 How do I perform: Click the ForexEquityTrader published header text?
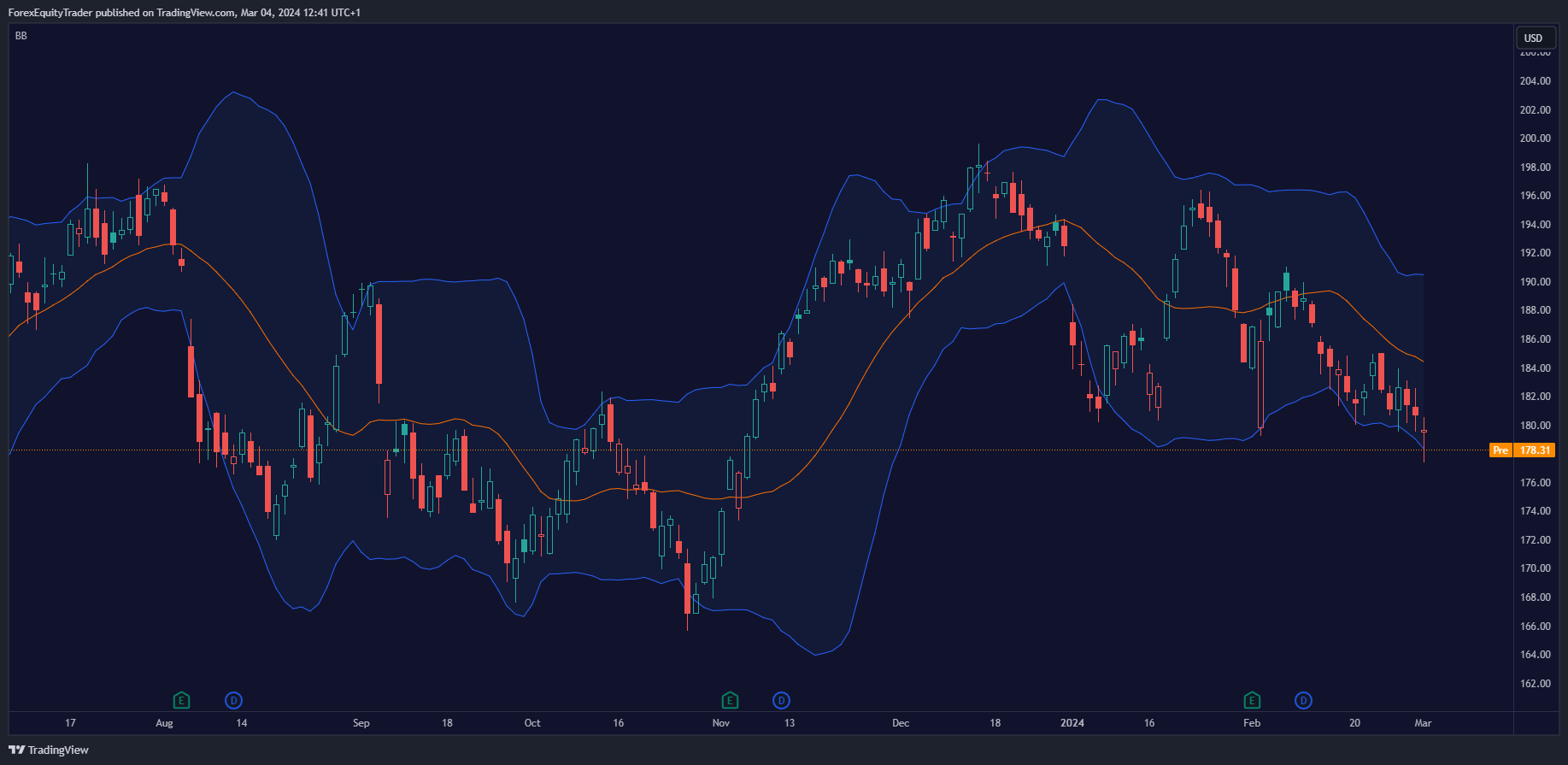click(x=184, y=13)
